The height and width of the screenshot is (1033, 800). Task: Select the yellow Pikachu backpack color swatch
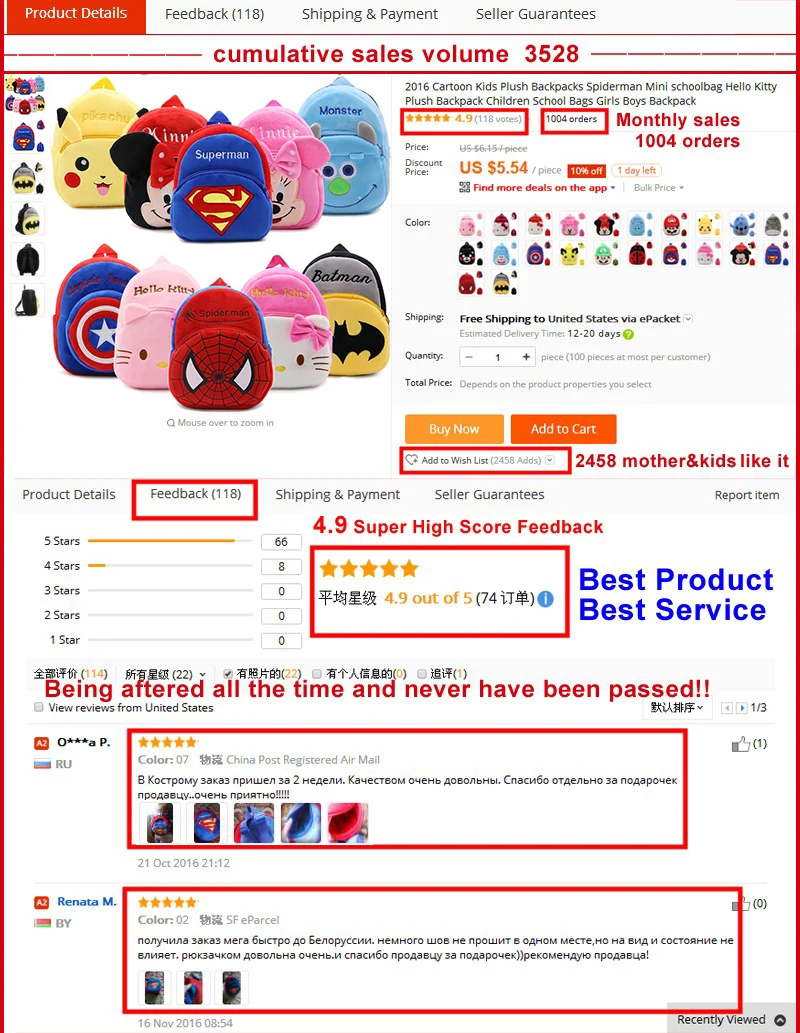(708, 224)
